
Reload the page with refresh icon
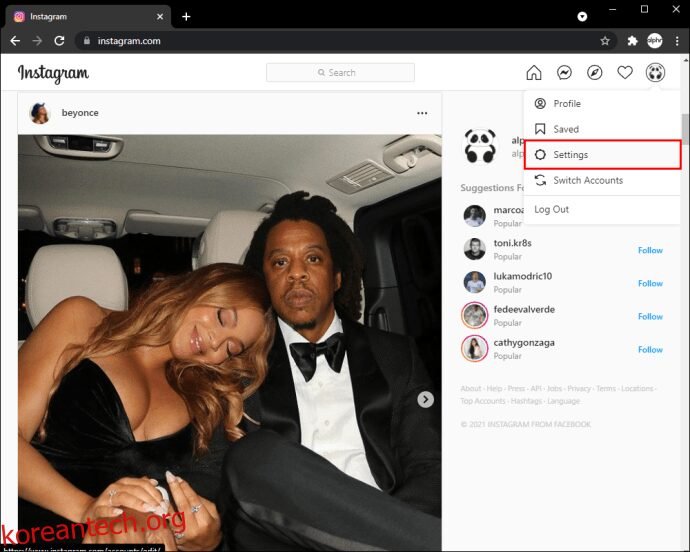tap(59, 41)
